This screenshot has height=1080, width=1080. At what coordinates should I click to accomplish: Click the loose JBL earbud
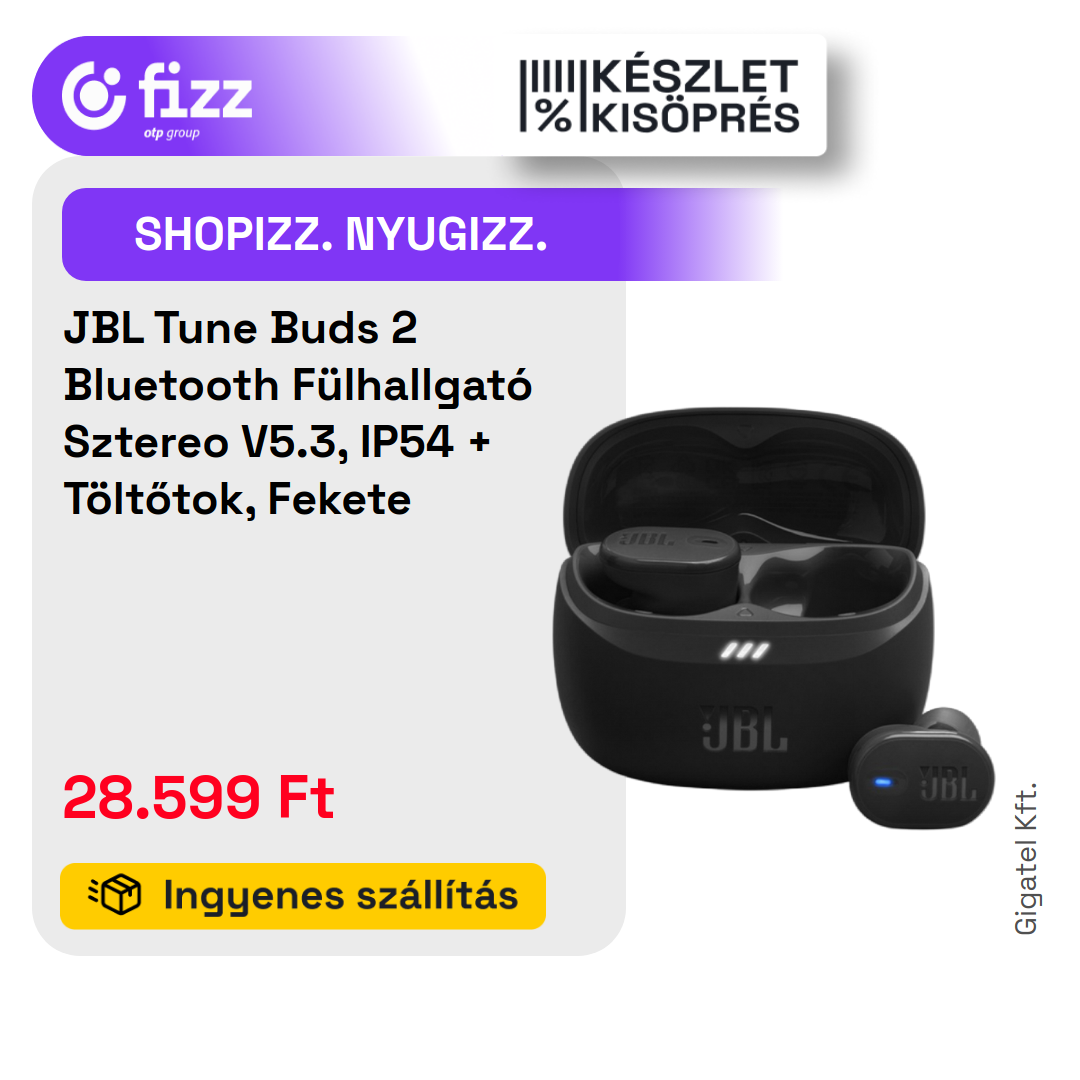[x=921, y=768]
